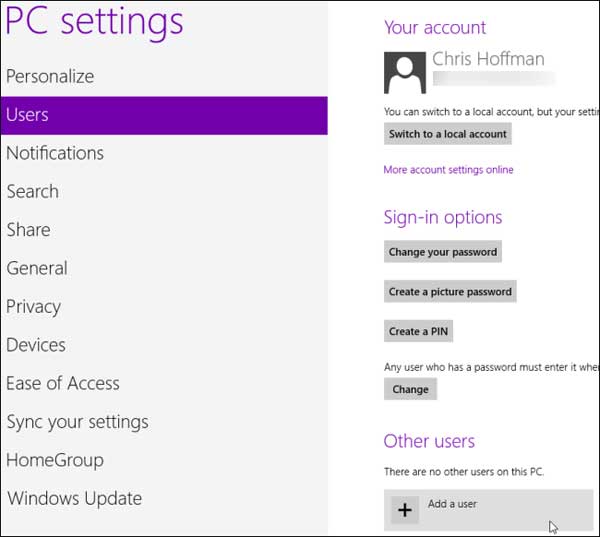Screen dimensions: 600x537
Task: Click the Change button under sign-in options
Action: (410, 390)
